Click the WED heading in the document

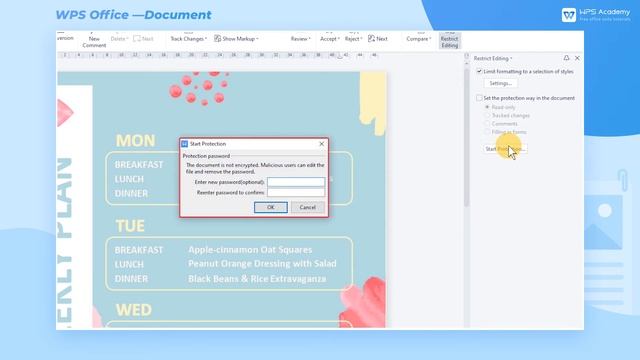[133, 310]
